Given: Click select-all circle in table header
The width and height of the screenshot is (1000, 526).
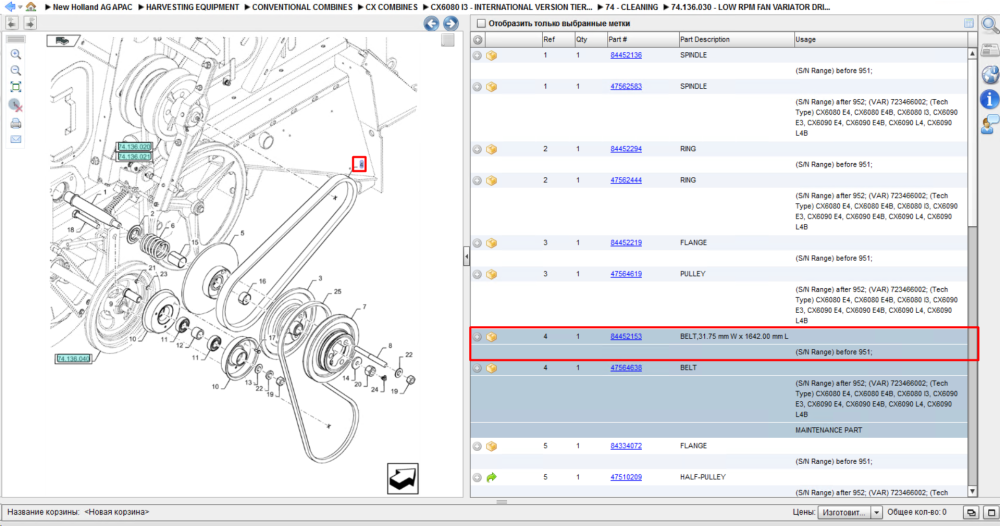Looking at the screenshot, I should tap(478, 40).
